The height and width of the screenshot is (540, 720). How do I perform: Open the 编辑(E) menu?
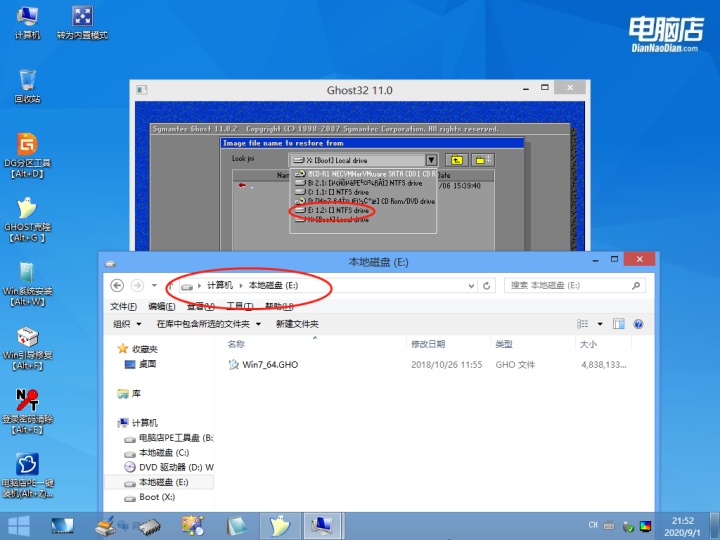[x=162, y=306]
